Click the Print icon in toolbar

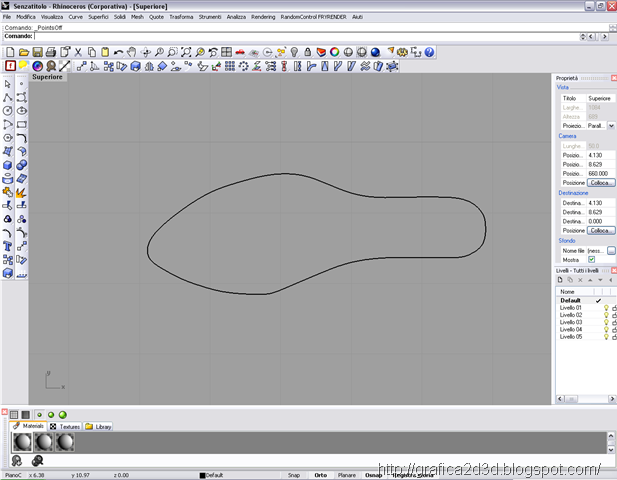click(51, 52)
